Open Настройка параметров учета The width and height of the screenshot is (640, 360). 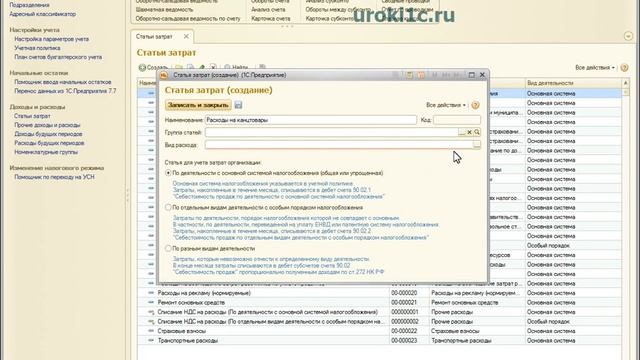[x=51, y=39]
